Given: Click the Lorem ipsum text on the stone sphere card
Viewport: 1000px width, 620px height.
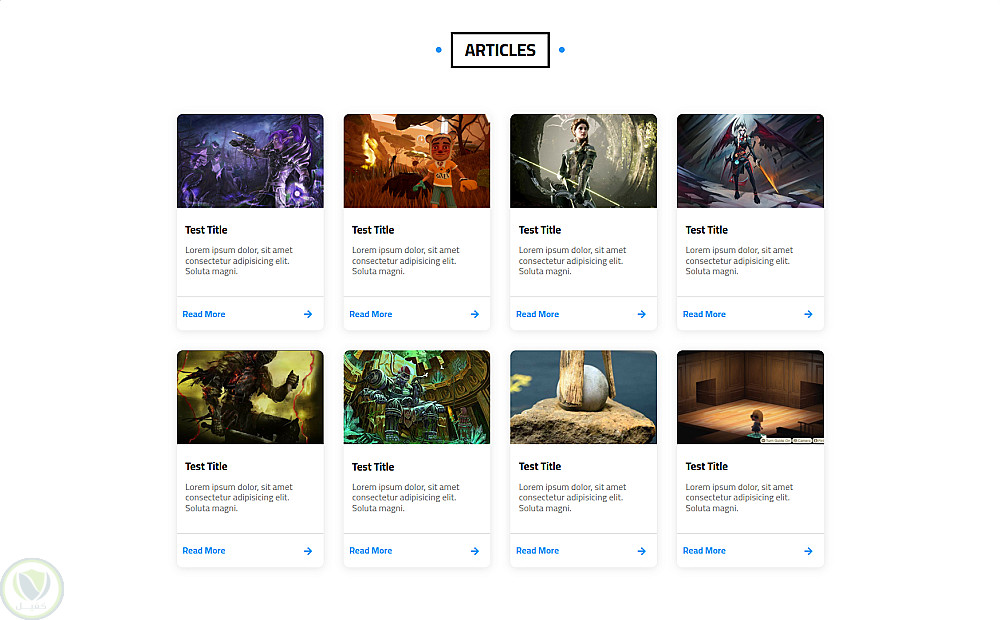Looking at the screenshot, I should [572, 498].
